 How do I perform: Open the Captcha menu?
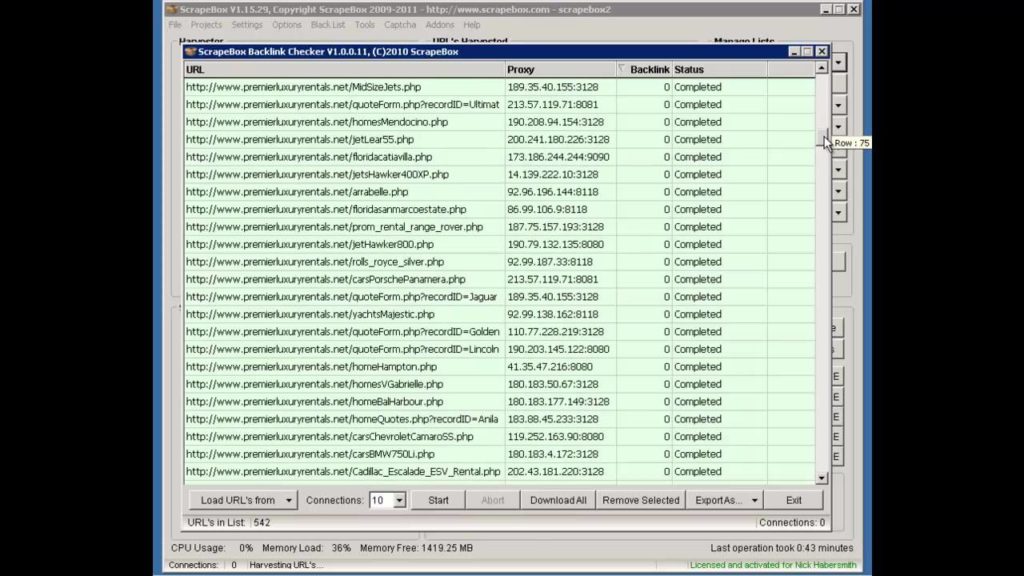click(400, 25)
